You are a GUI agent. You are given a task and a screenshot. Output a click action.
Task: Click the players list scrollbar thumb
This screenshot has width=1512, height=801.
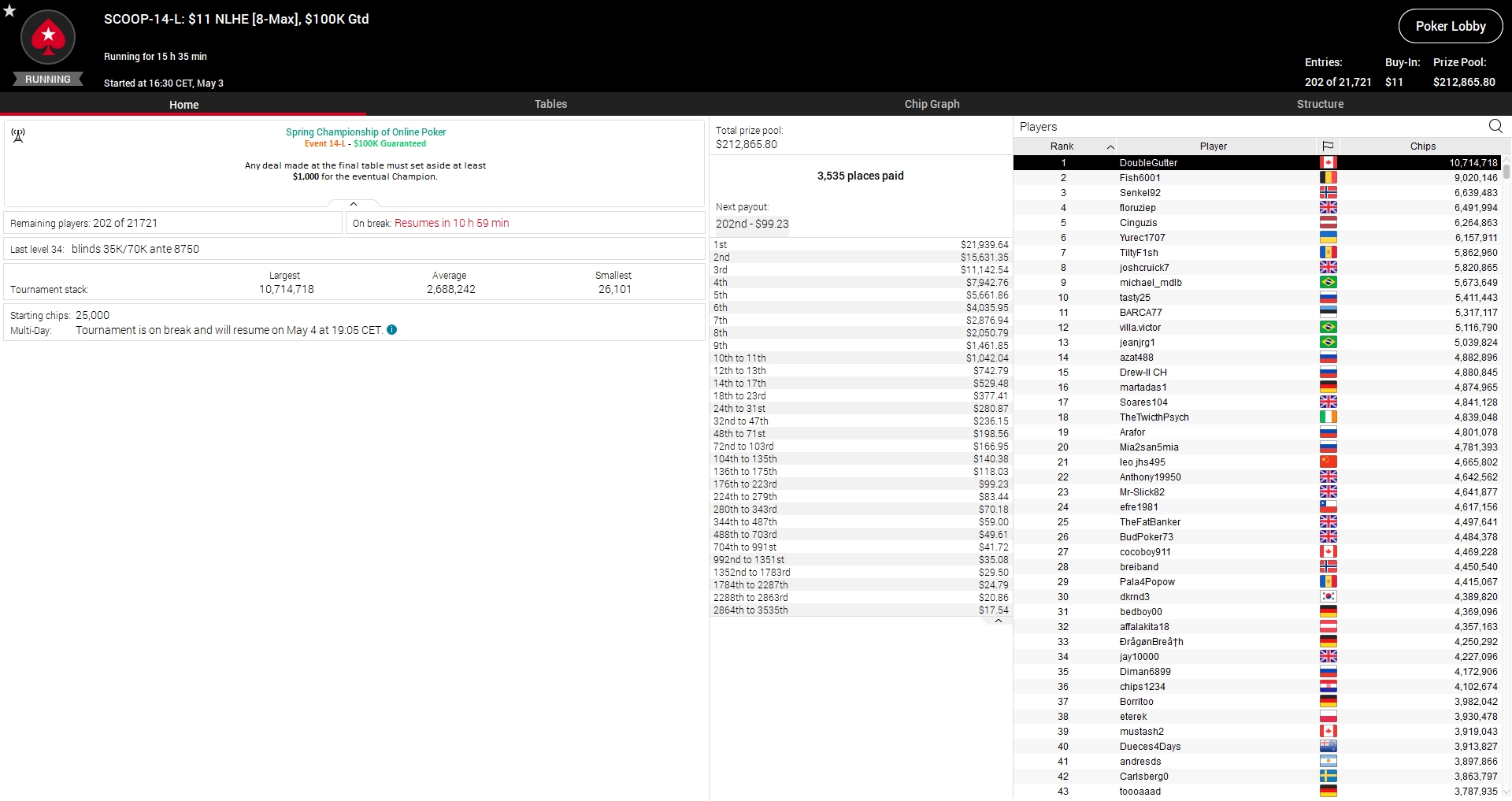point(1506,171)
